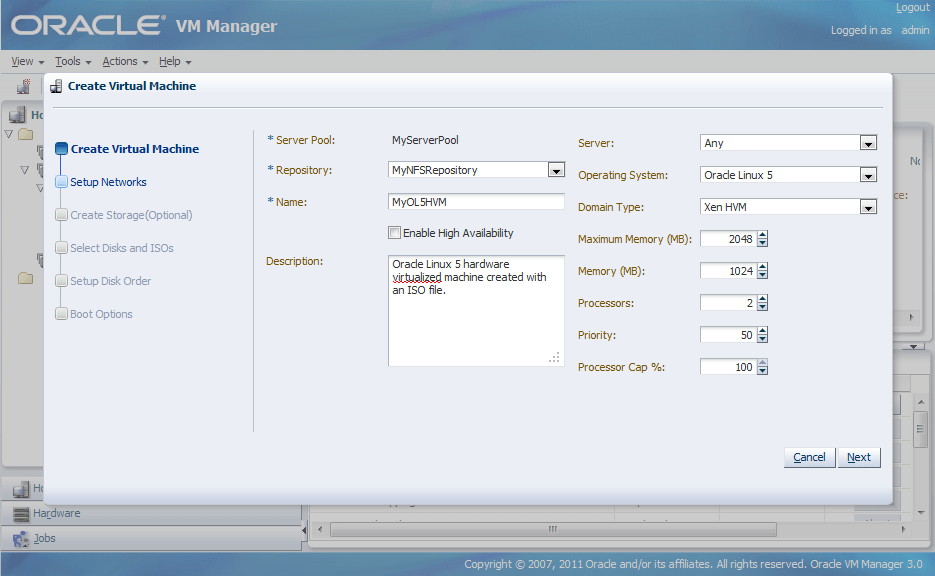Increase Priority with up arrow

(x=763, y=331)
